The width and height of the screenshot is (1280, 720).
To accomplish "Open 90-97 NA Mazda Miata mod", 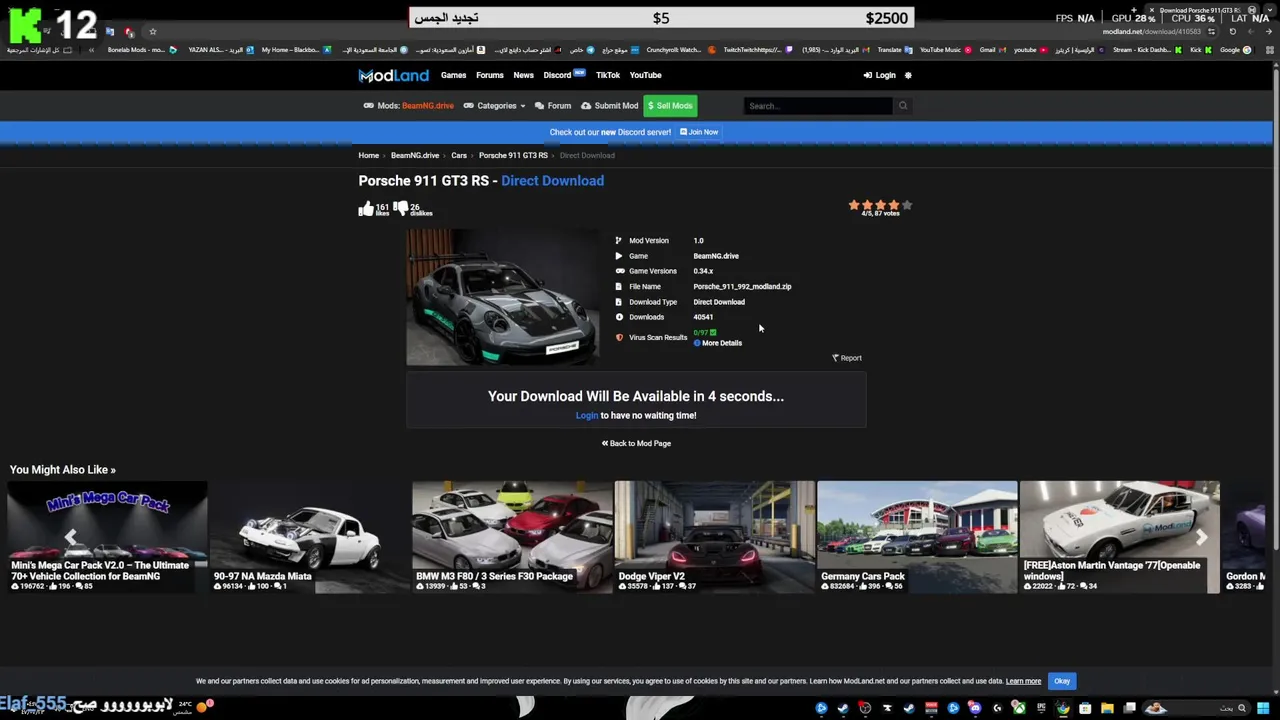I will pyautogui.click(x=310, y=537).
